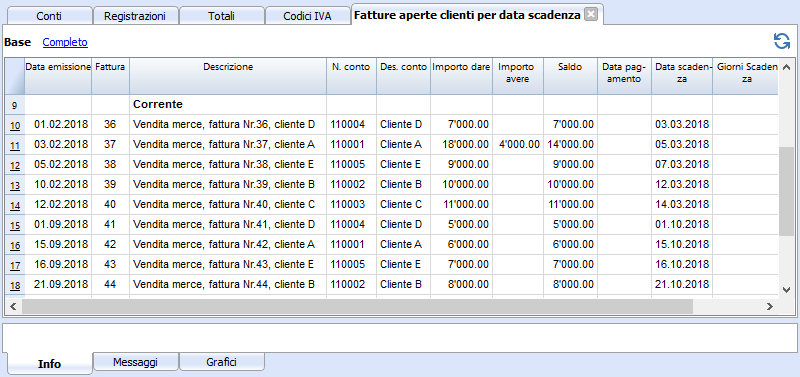Click the 11'000.00 Importo dare cell

pos(461,205)
